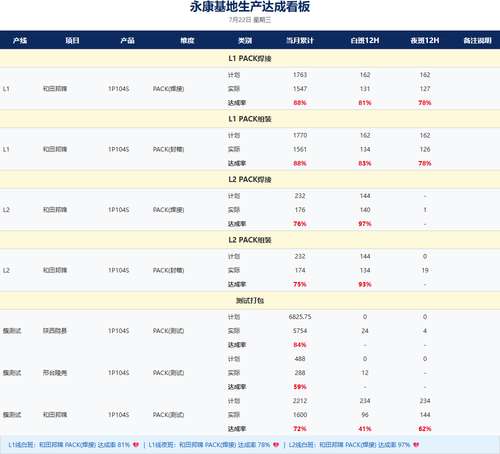Viewport: 500px width, 454px height.
Task: Click the monthly actual value 1600
Action: (x=300, y=415)
